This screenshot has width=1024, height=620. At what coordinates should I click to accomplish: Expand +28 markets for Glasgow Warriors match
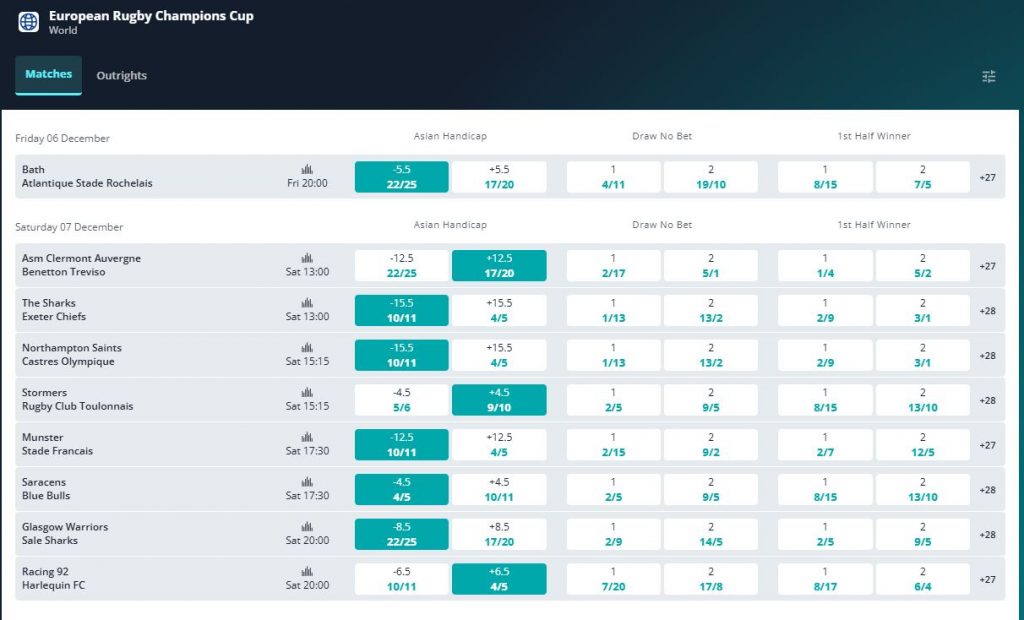[x=987, y=534]
